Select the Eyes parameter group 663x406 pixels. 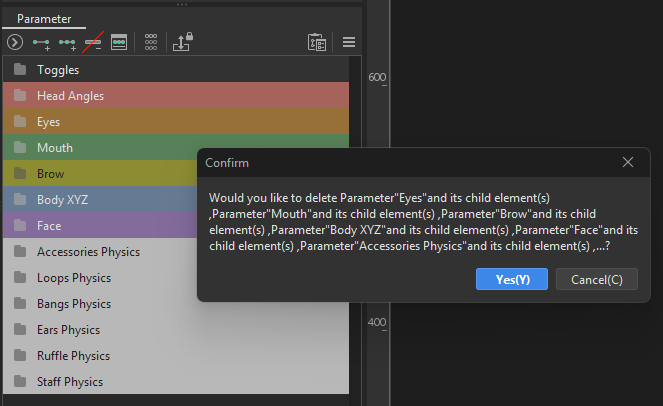point(49,122)
